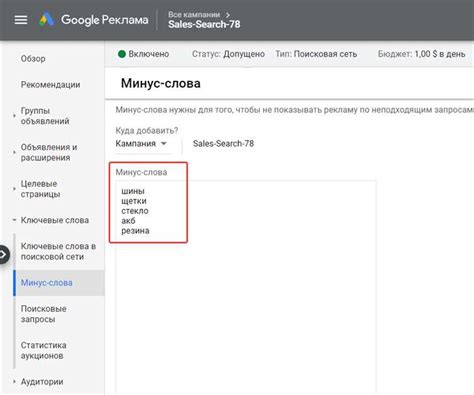
Task: Open the Кампания dropdown
Action: coord(141,144)
